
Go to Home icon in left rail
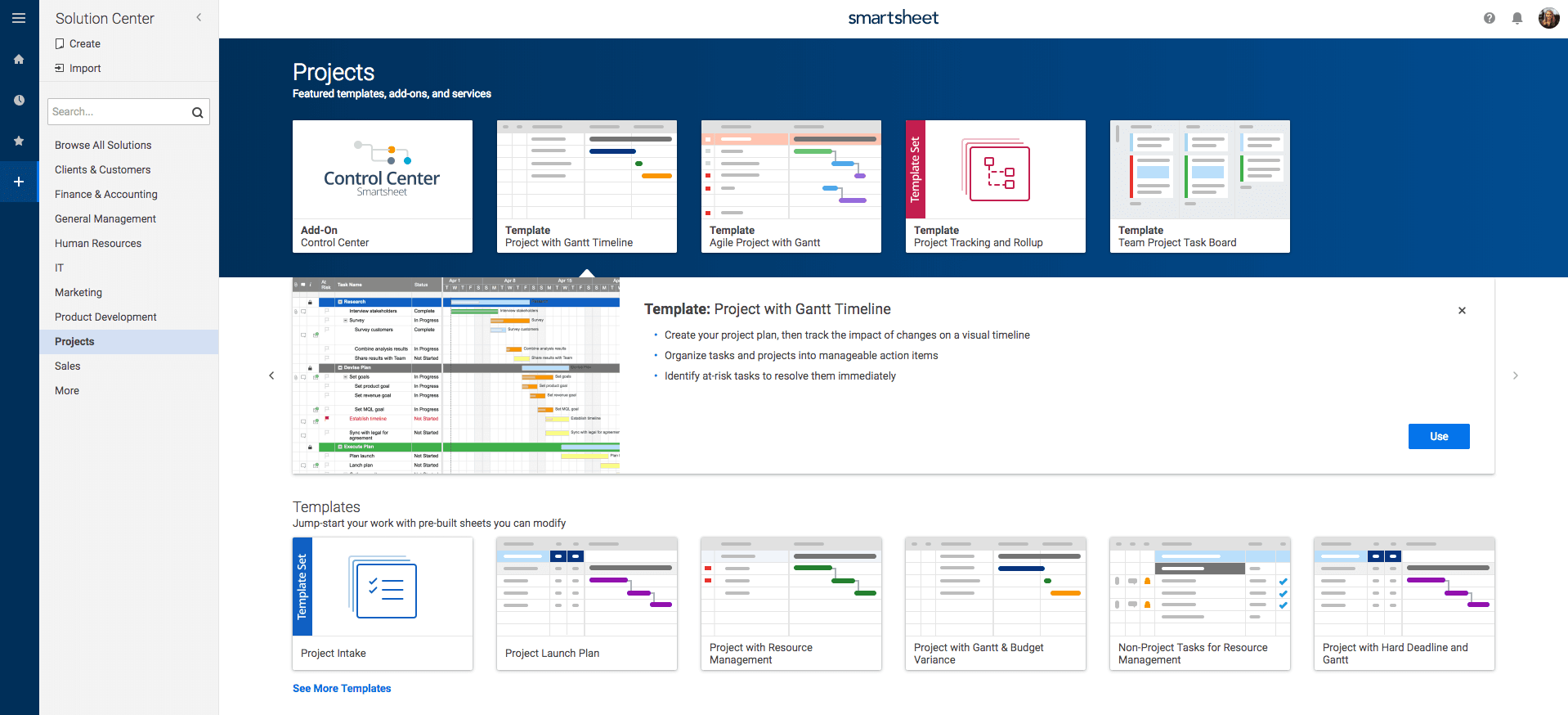(x=19, y=59)
